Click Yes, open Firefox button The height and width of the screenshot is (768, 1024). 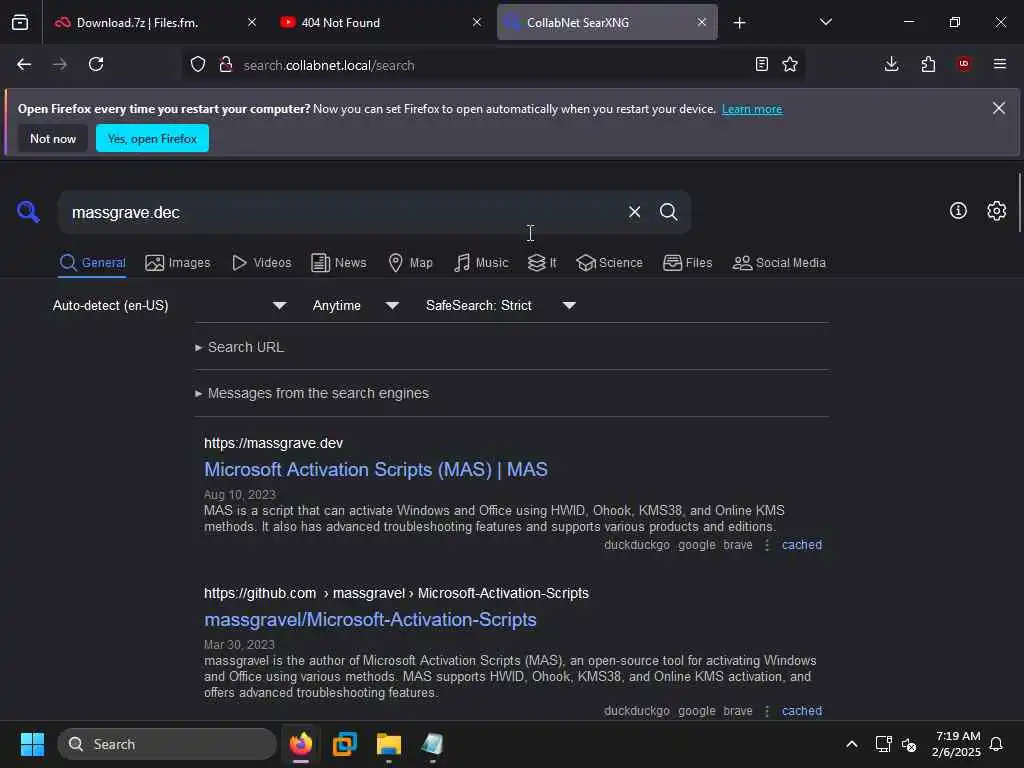(x=152, y=138)
